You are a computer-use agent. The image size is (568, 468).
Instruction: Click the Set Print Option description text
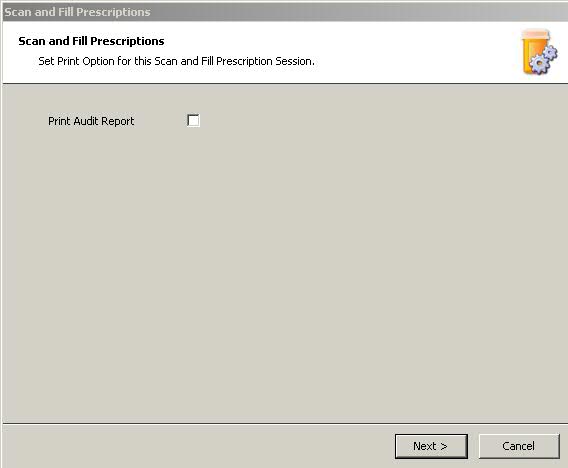pos(176,61)
